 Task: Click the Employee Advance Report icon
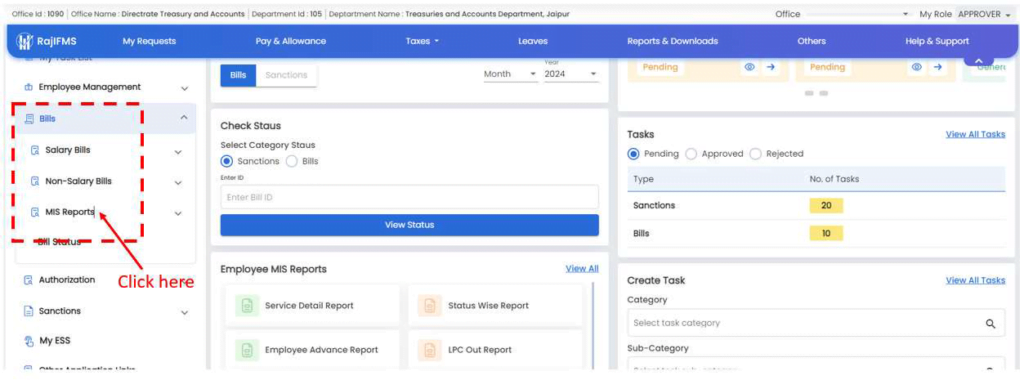click(x=247, y=350)
